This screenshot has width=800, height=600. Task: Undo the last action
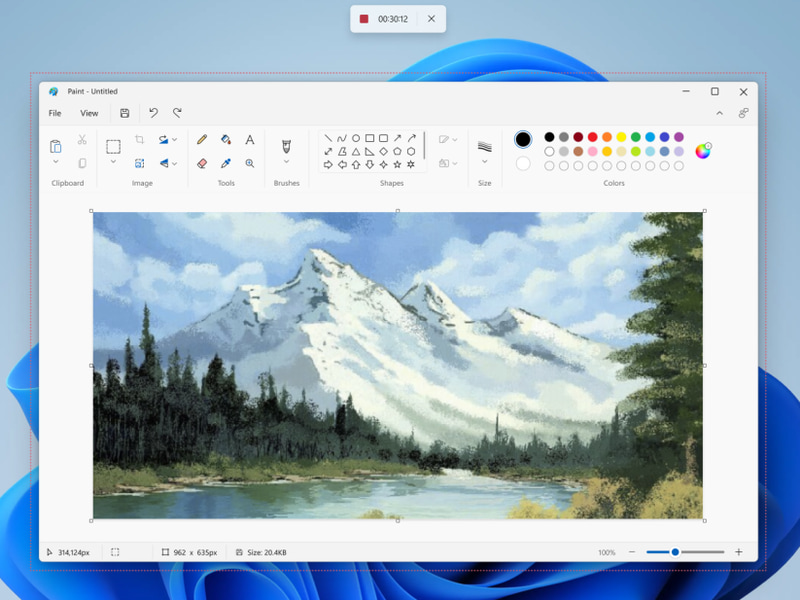point(153,113)
